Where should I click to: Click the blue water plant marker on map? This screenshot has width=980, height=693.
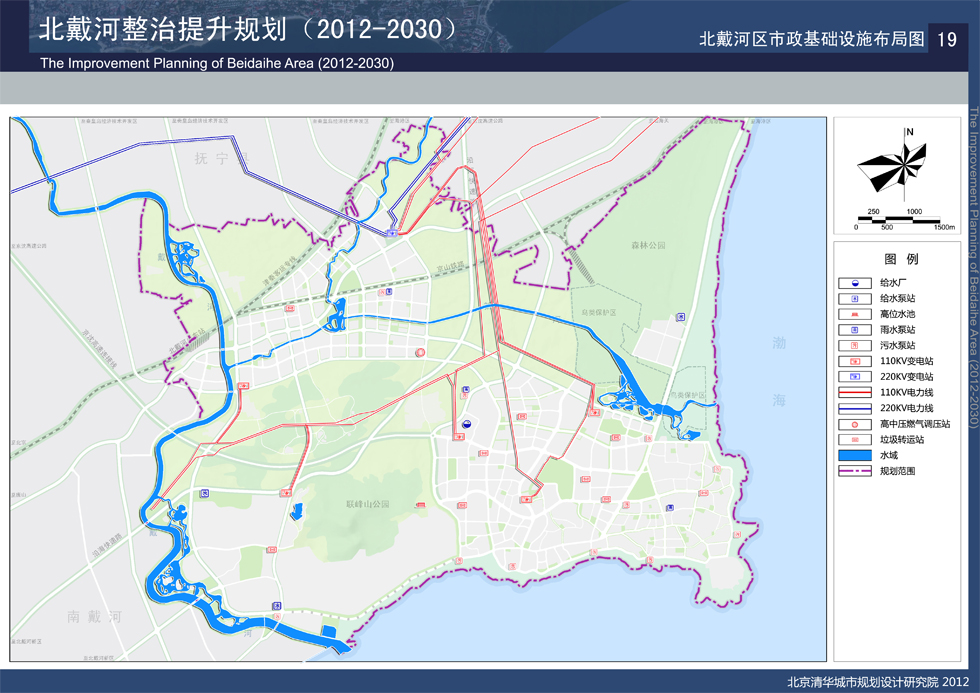point(465,425)
